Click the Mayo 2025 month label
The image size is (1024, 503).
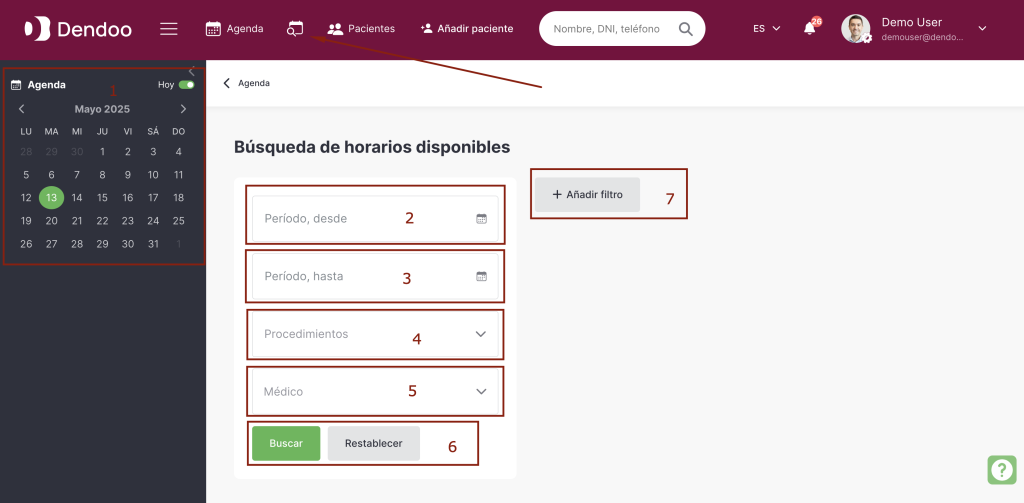tap(103, 109)
